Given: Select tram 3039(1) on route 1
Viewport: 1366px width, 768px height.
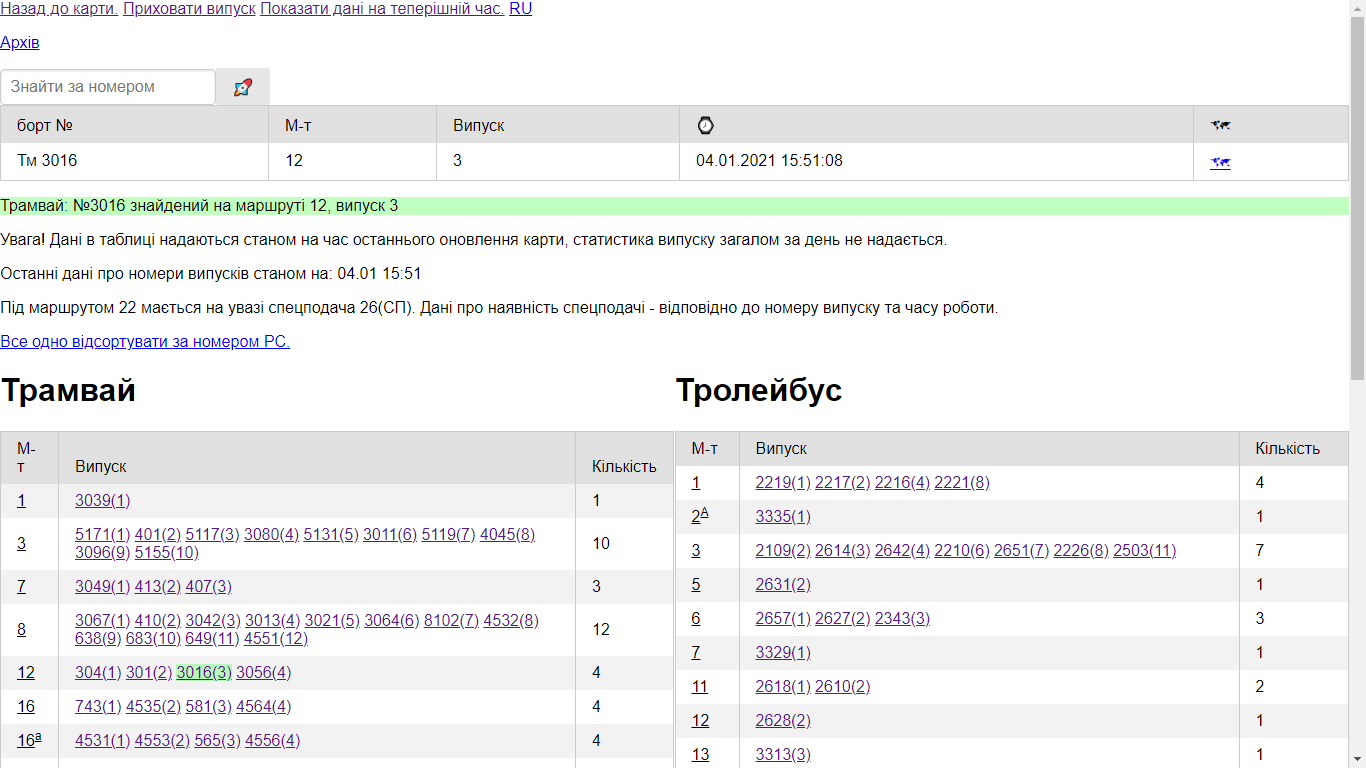Looking at the screenshot, I should (103, 501).
